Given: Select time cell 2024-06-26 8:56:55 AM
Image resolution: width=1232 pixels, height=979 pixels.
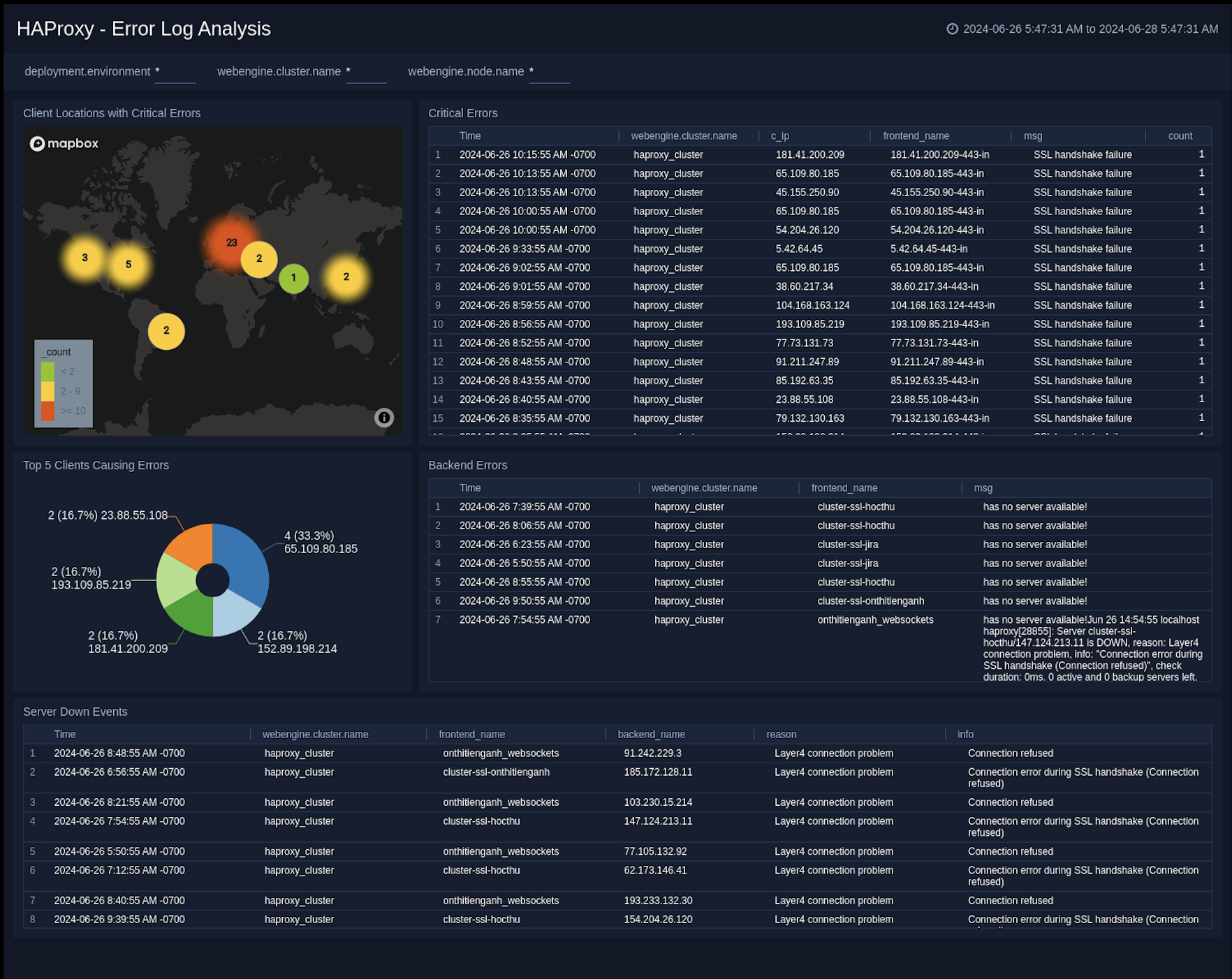Looking at the screenshot, I should [x=525, y=325].
